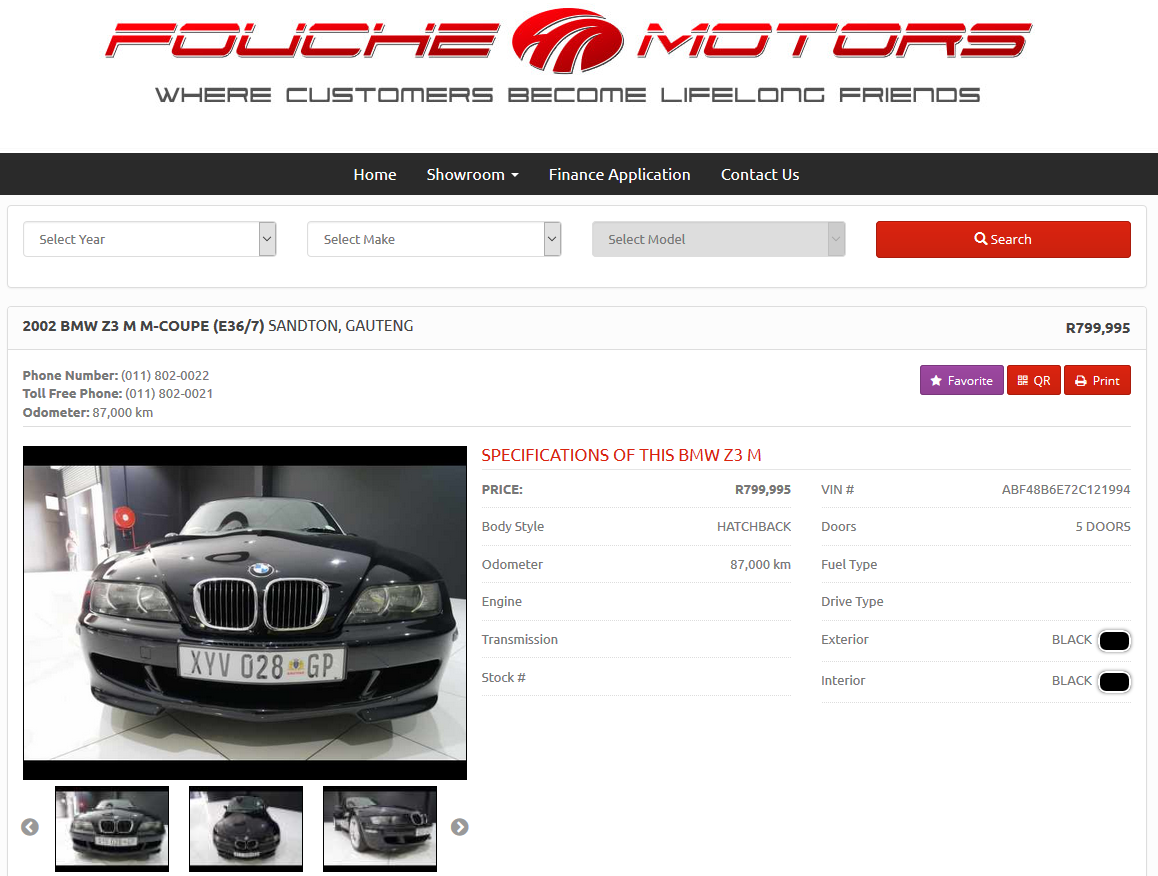1158x876 pixels.
Task: Expand the Select Year dropdown
Action: click(x=149, y=239)
